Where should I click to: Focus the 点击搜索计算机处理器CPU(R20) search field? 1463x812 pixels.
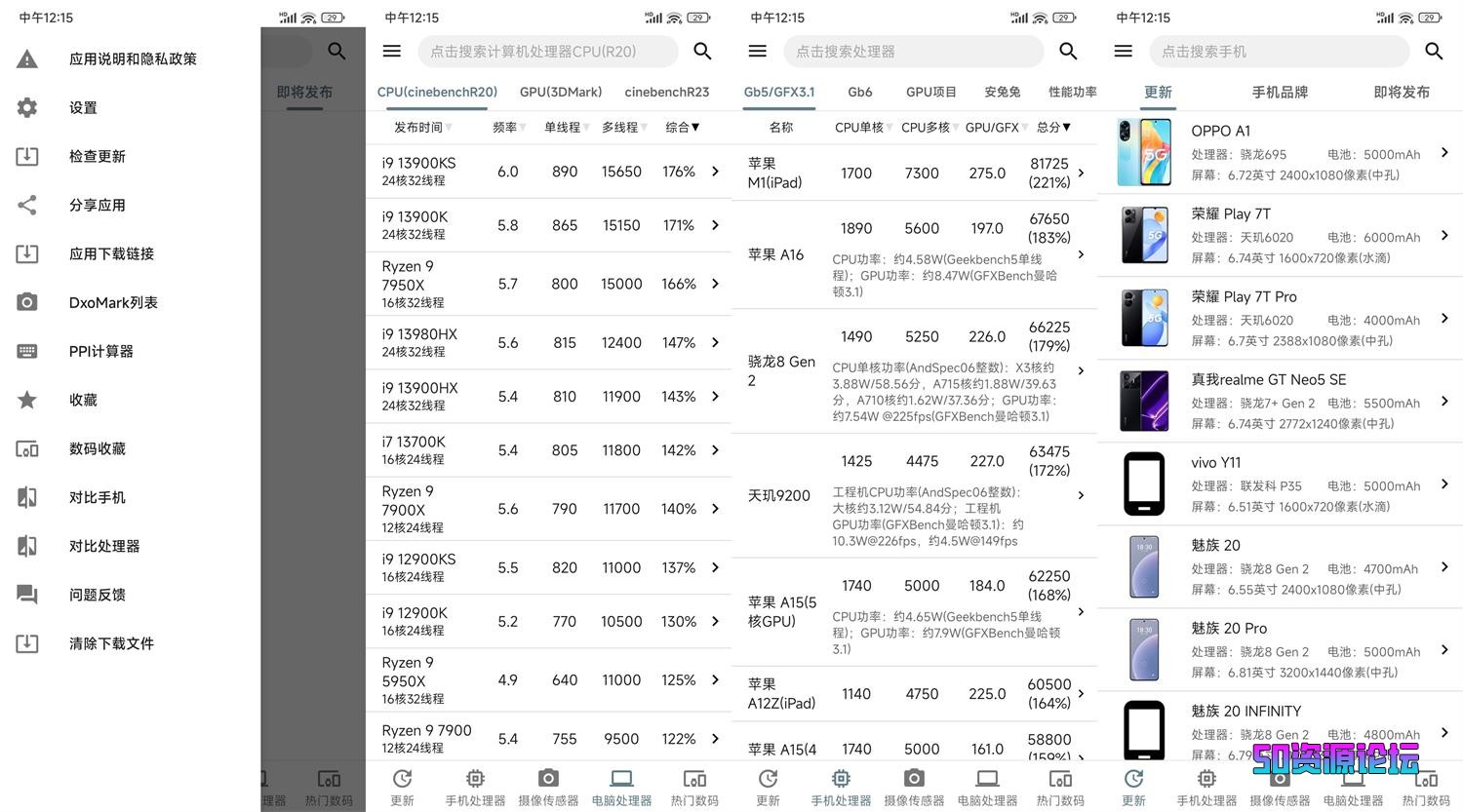(x=547, y=51)
